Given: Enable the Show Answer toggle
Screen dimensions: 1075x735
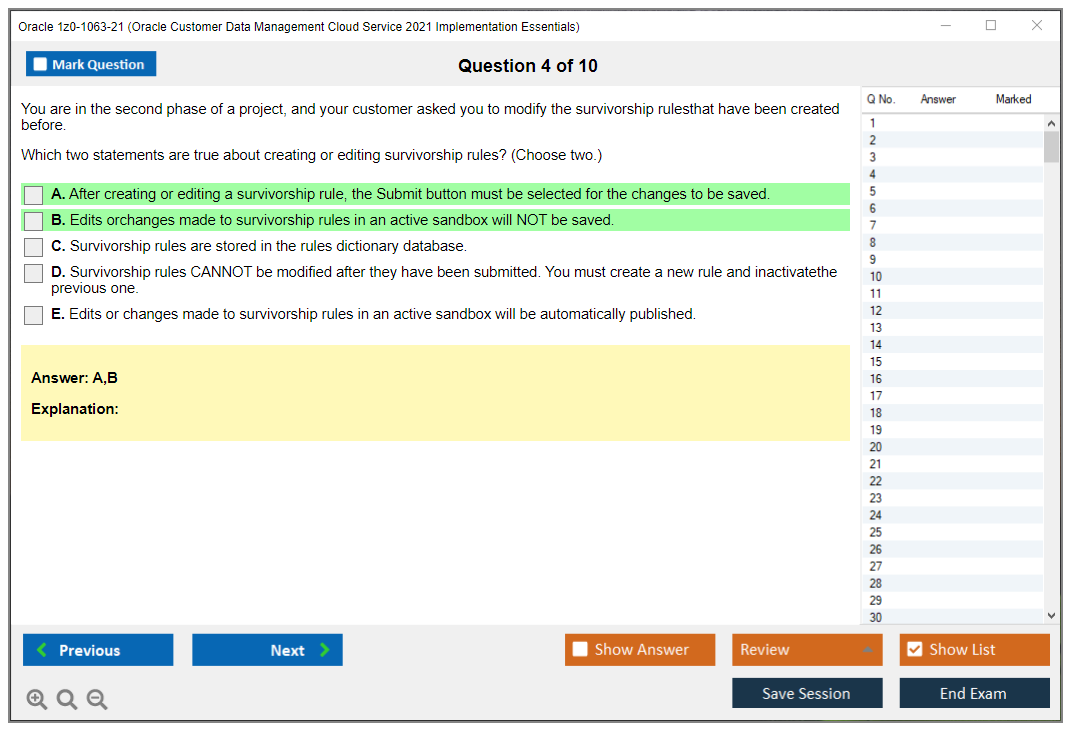Looking at the screenshot, I should (x=580, y=649).
